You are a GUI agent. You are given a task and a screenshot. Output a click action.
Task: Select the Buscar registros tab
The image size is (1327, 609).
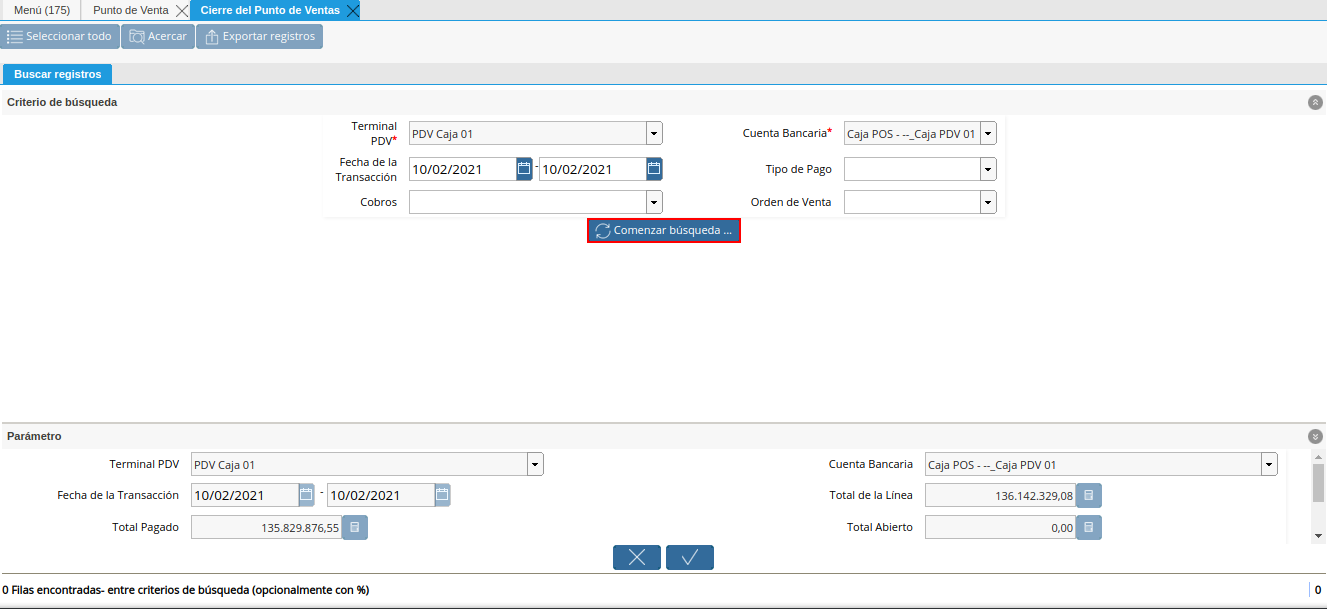tap(58, 74)
